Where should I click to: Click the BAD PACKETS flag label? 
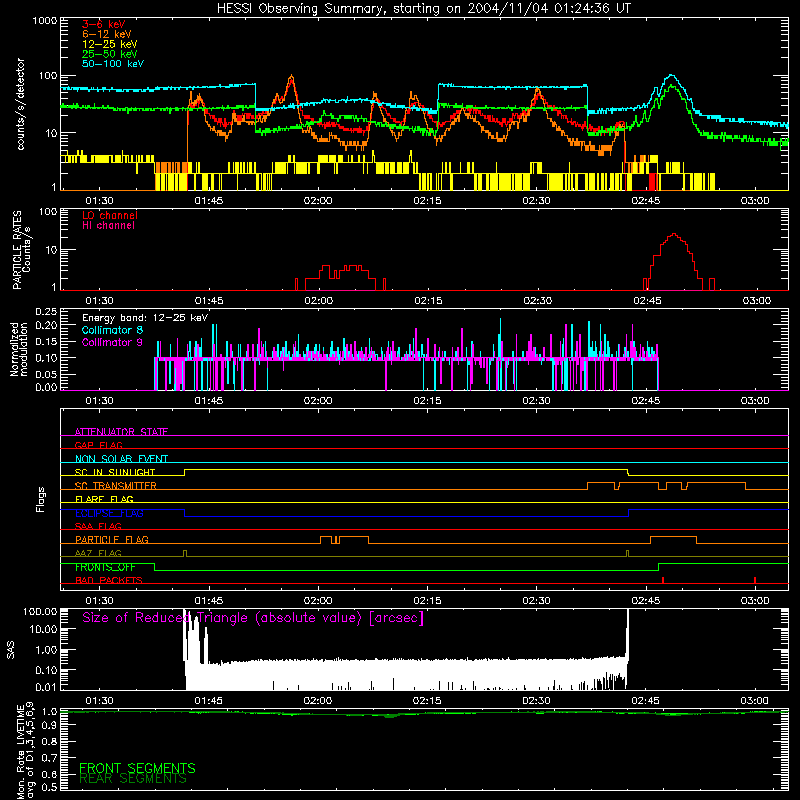109,580
